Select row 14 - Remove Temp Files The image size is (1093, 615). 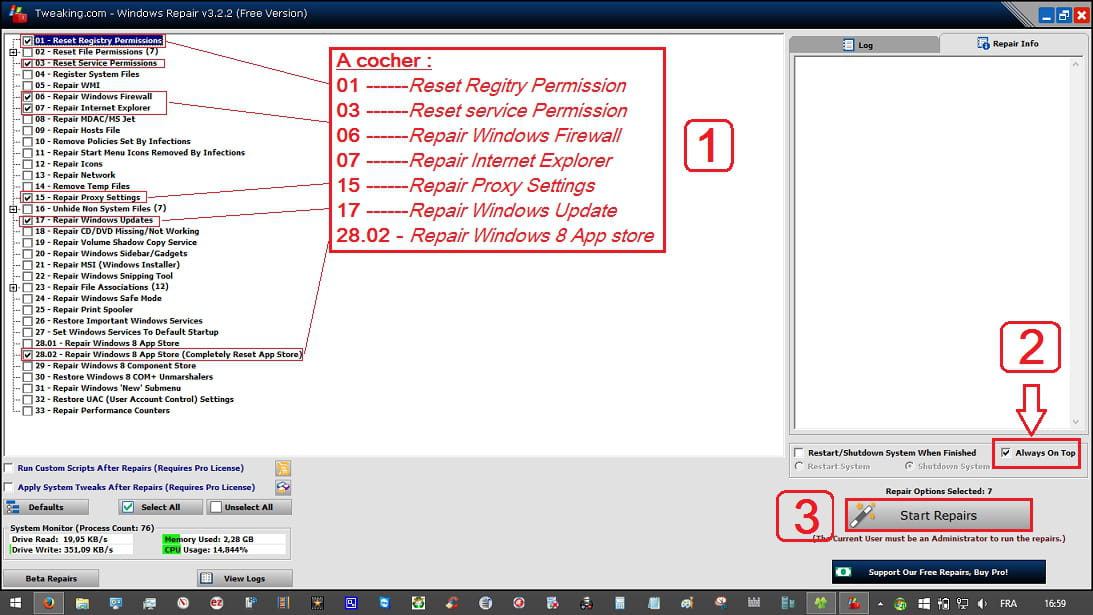(x=82, y=187)
